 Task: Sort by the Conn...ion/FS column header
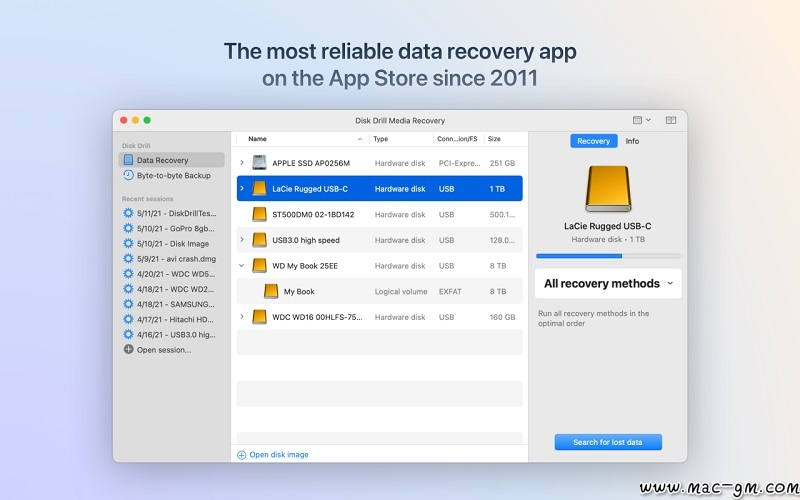coord(459,139)
